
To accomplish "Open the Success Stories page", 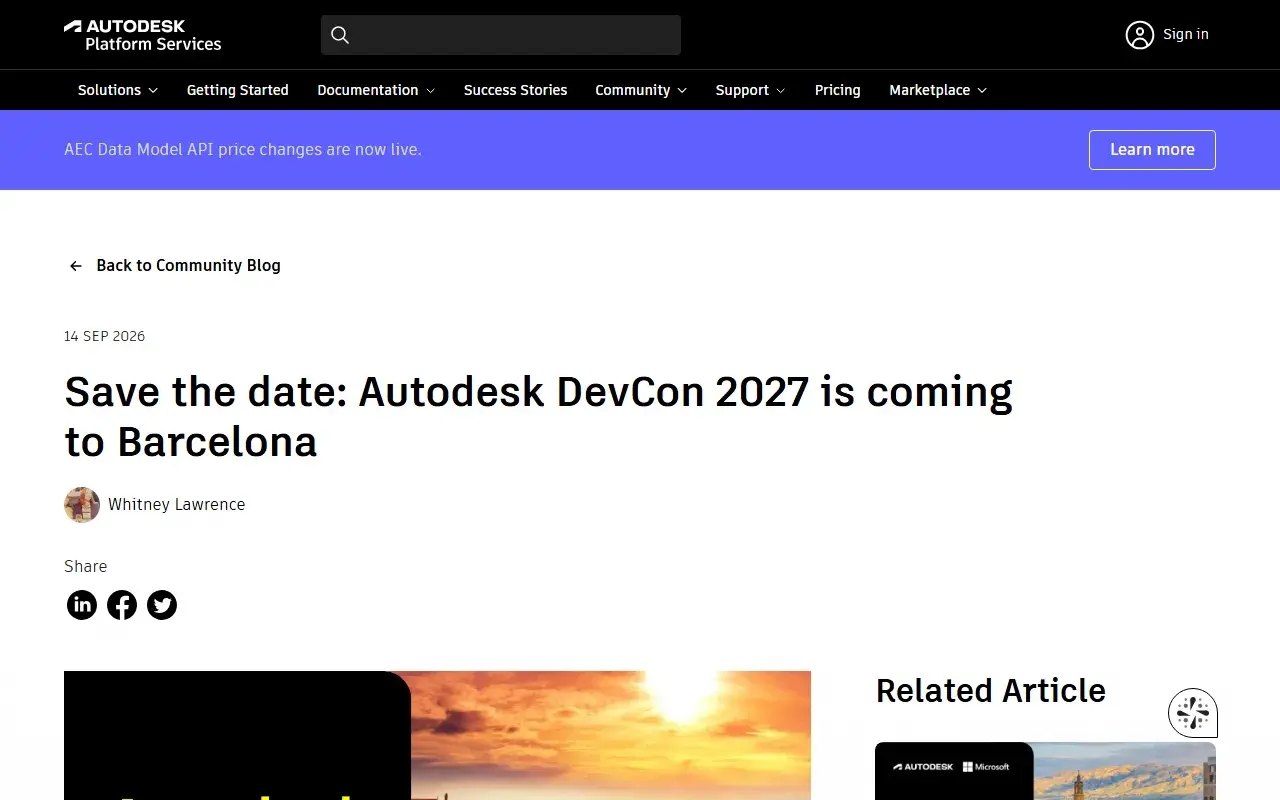I will point(515,90).
